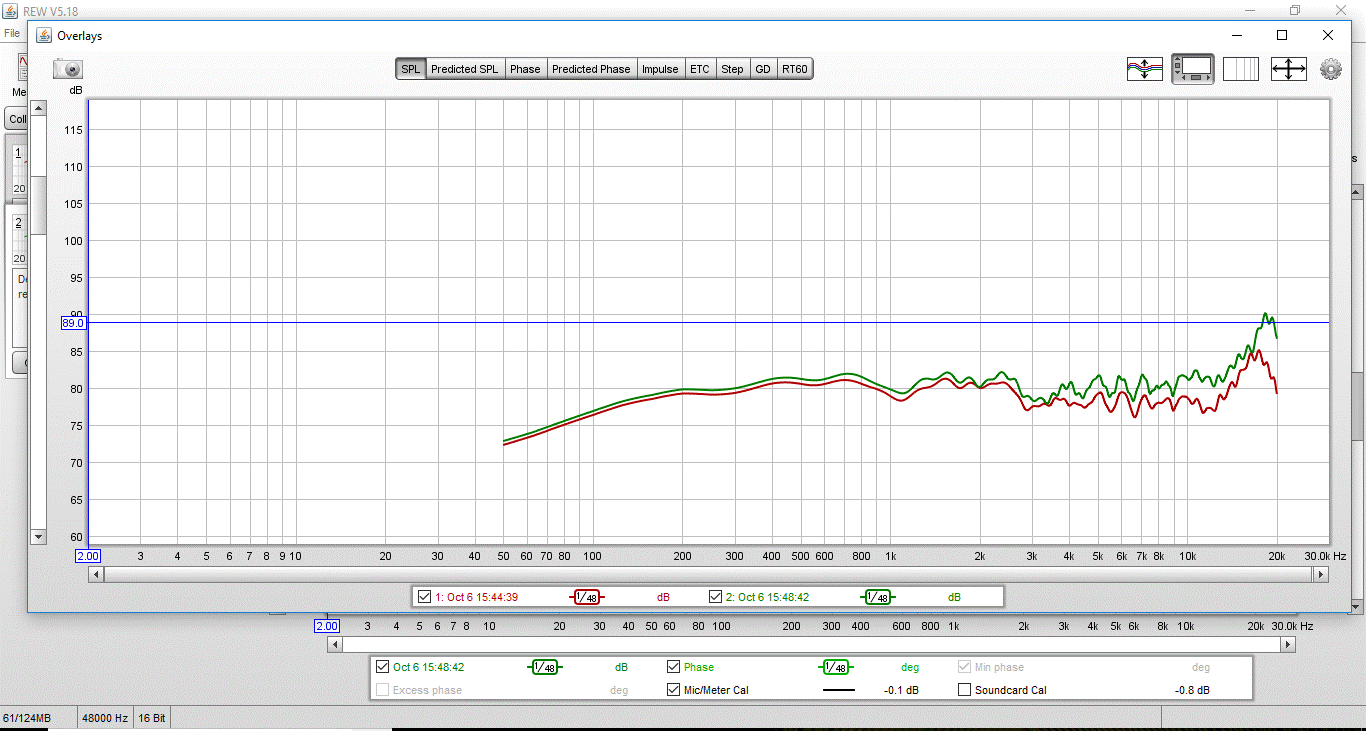Click the green 1/48 smoothing icon for trace 2
The width and height of the screenshot is (1366, 731).
(x=877, y=597)
